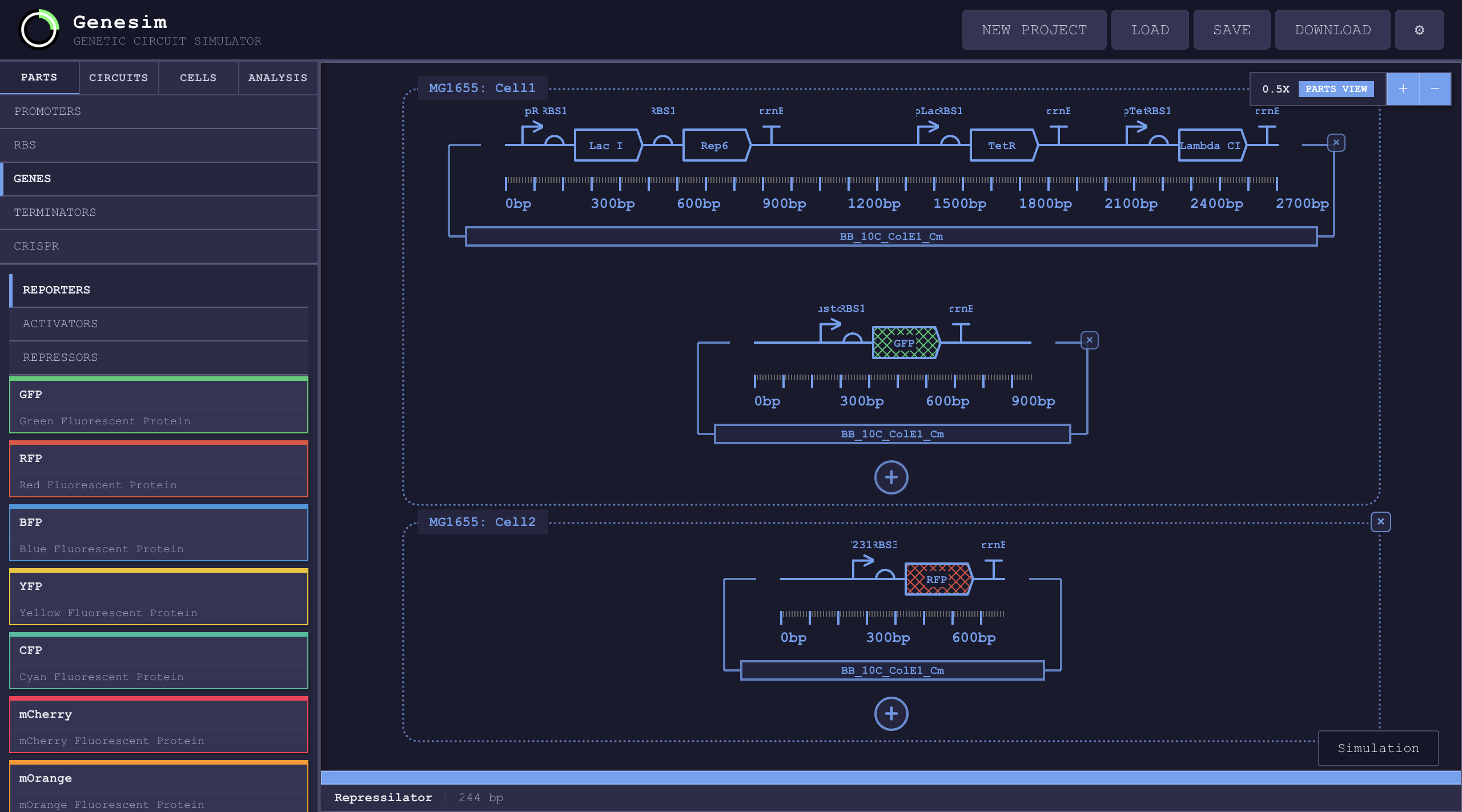Zoom in with the plus icon
Viewport: 1462px width, 812px height.
(x=1403, y=89)
